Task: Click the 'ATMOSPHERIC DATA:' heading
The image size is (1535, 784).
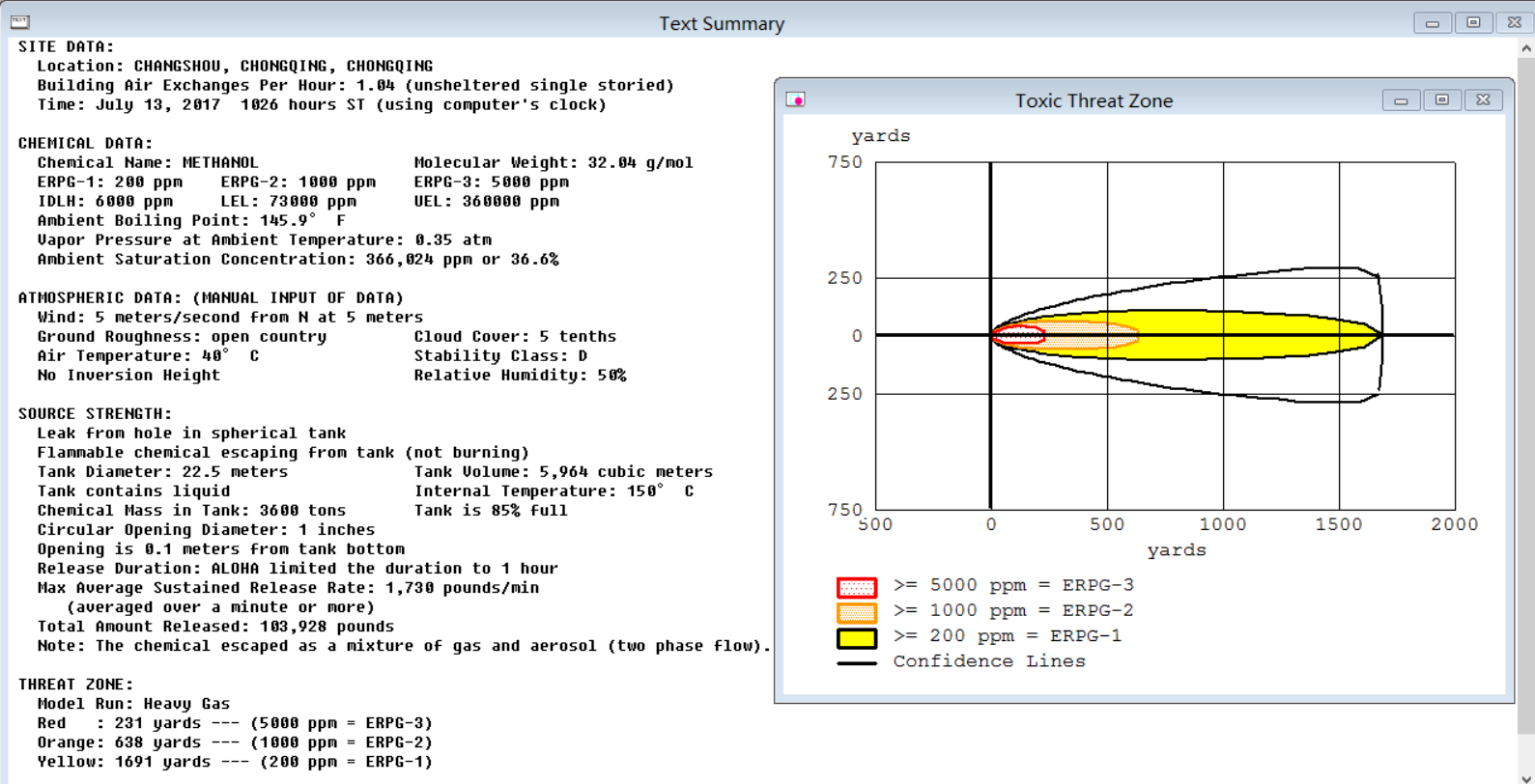Action: (x=211, y=297)
